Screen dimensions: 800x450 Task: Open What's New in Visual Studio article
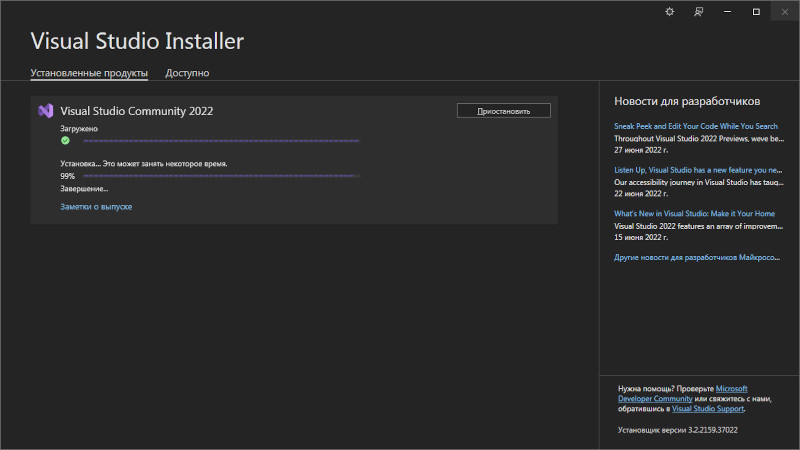coord(694,213)
